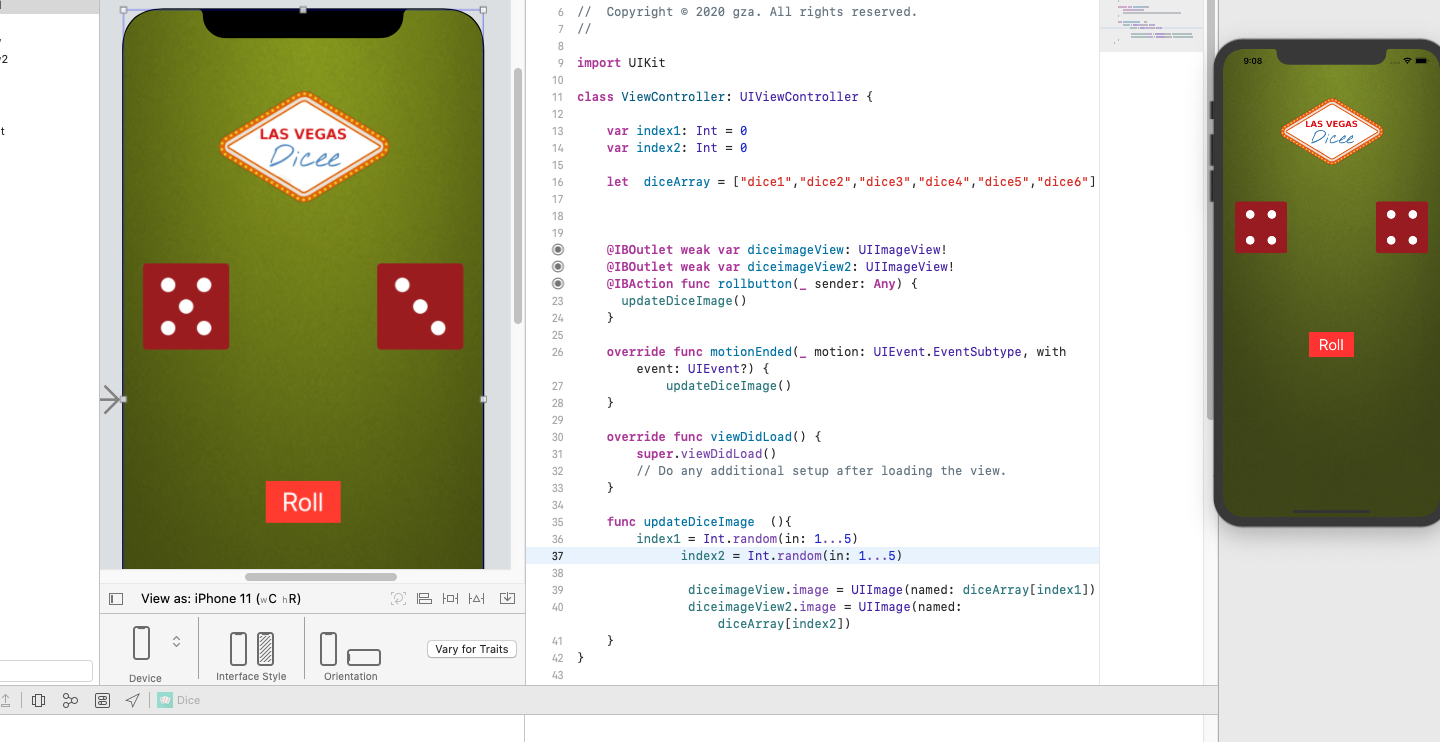This screenshot has width=1440, height=742.
Task: Open the Environment Overrides icon
Action: [x=102, y=700]
